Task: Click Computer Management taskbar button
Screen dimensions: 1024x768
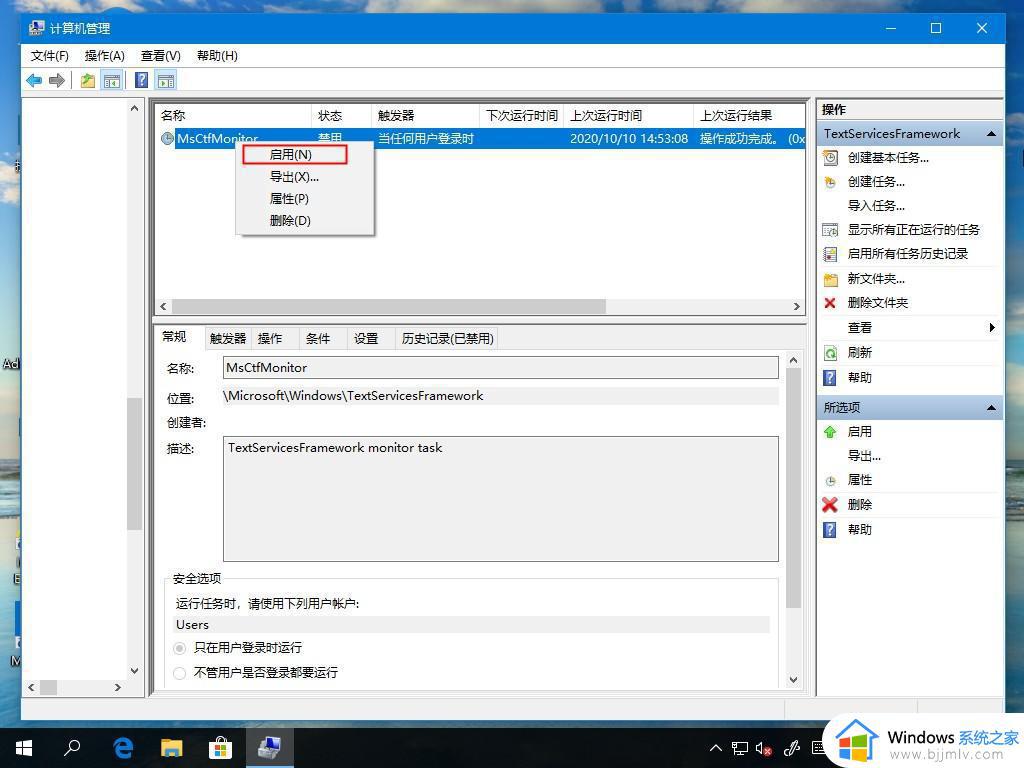Action: (x=269, y=748)
